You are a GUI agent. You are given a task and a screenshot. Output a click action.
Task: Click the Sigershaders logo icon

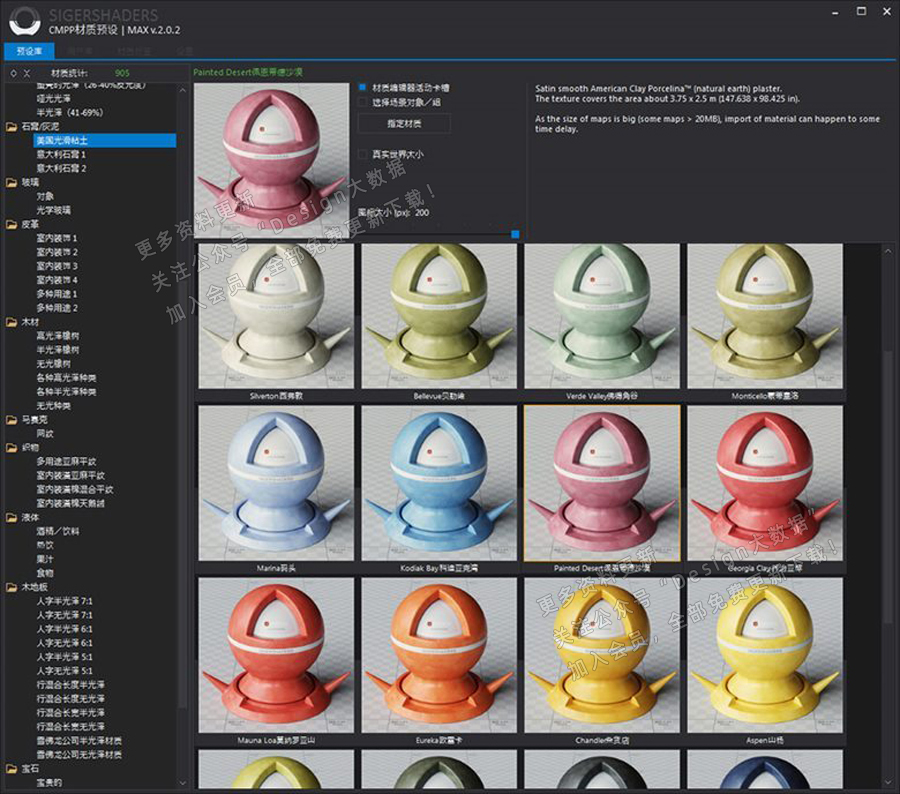(24, 20)
